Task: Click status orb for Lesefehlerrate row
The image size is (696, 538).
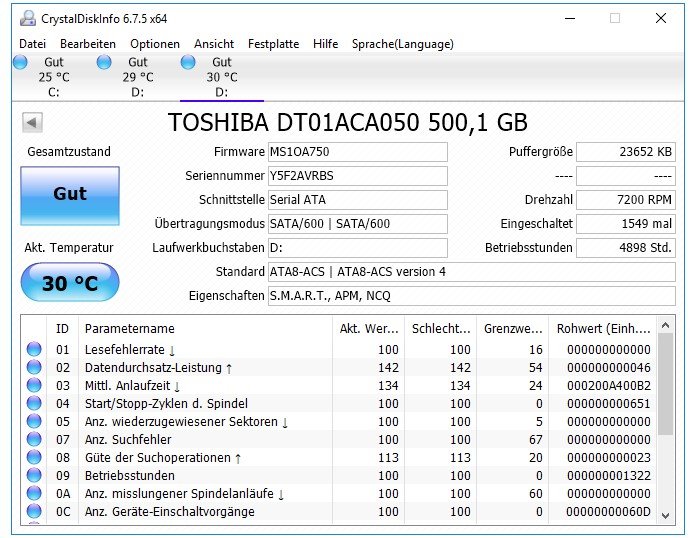Action: [x=34, y=349]
